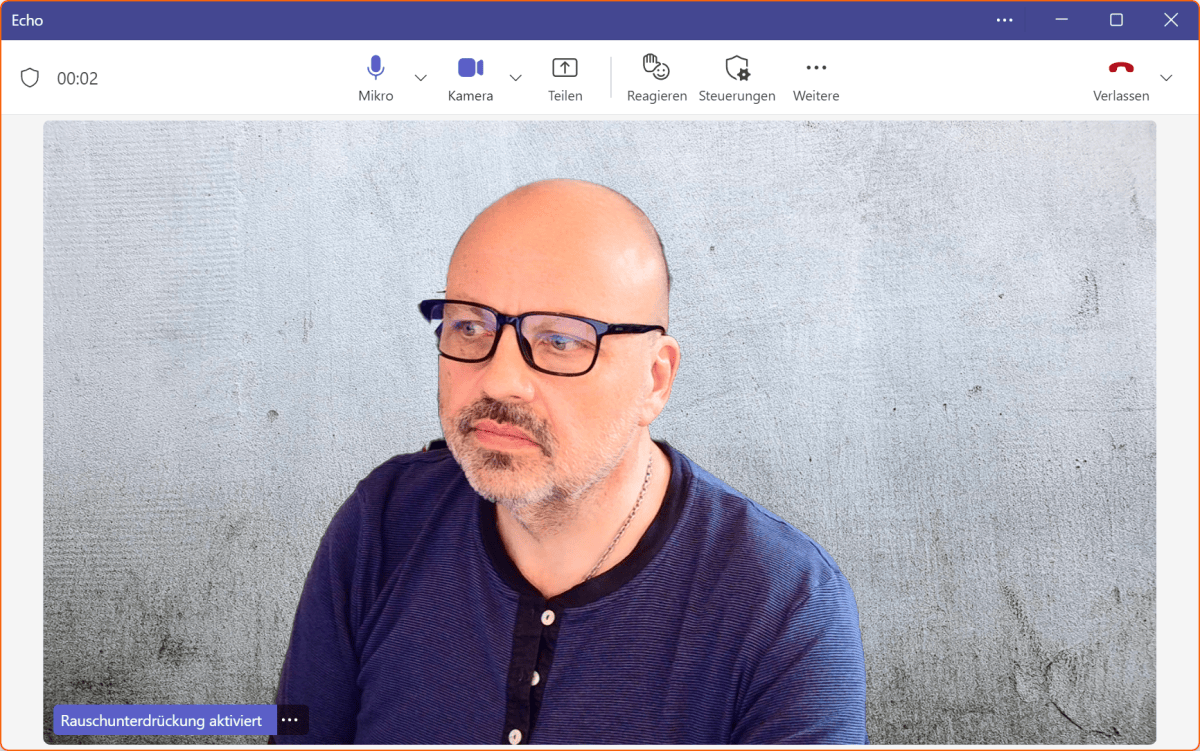Click the Echo window title

(28, 20)
